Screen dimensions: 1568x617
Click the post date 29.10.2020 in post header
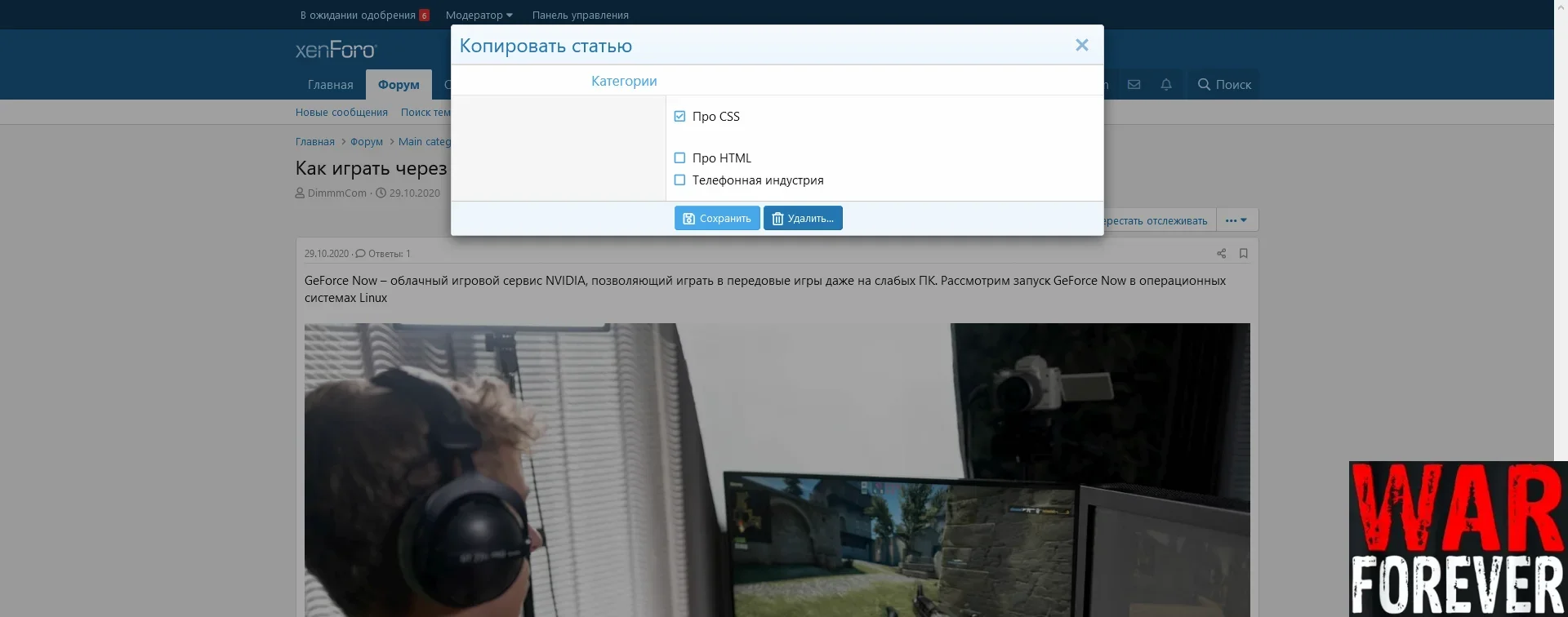pos(327,254)
